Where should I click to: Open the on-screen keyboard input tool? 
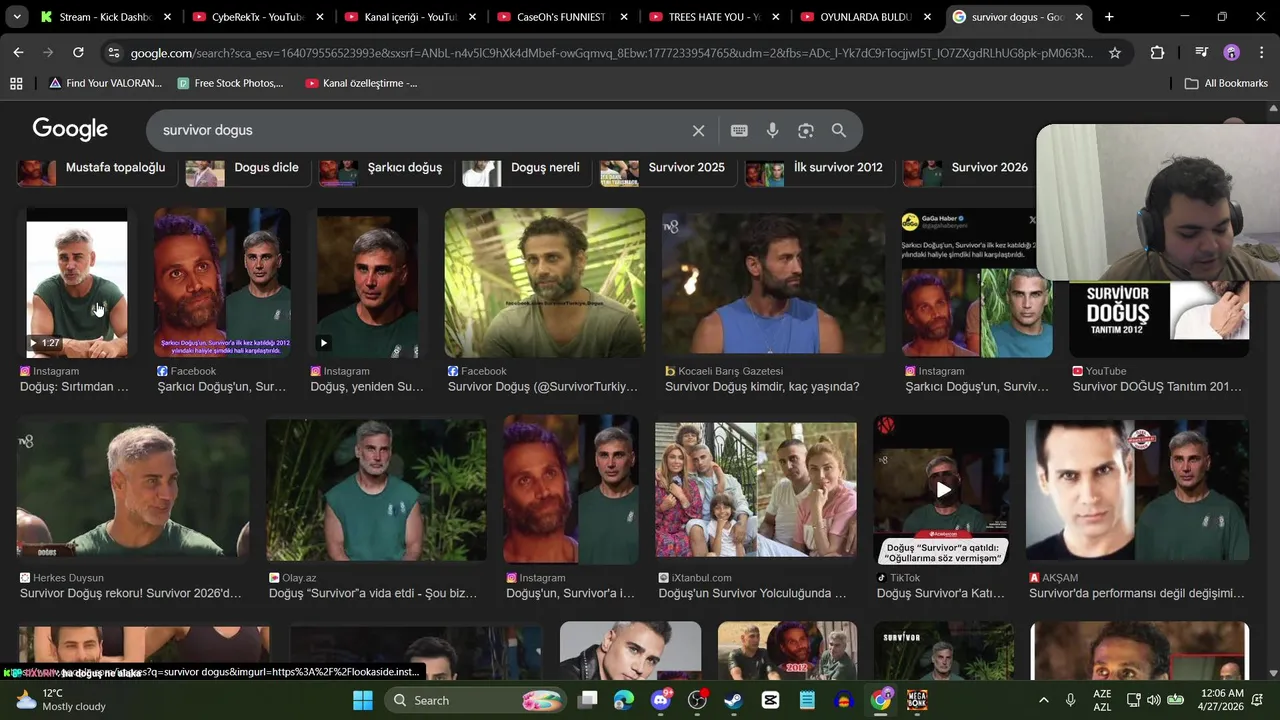point(739,130)
